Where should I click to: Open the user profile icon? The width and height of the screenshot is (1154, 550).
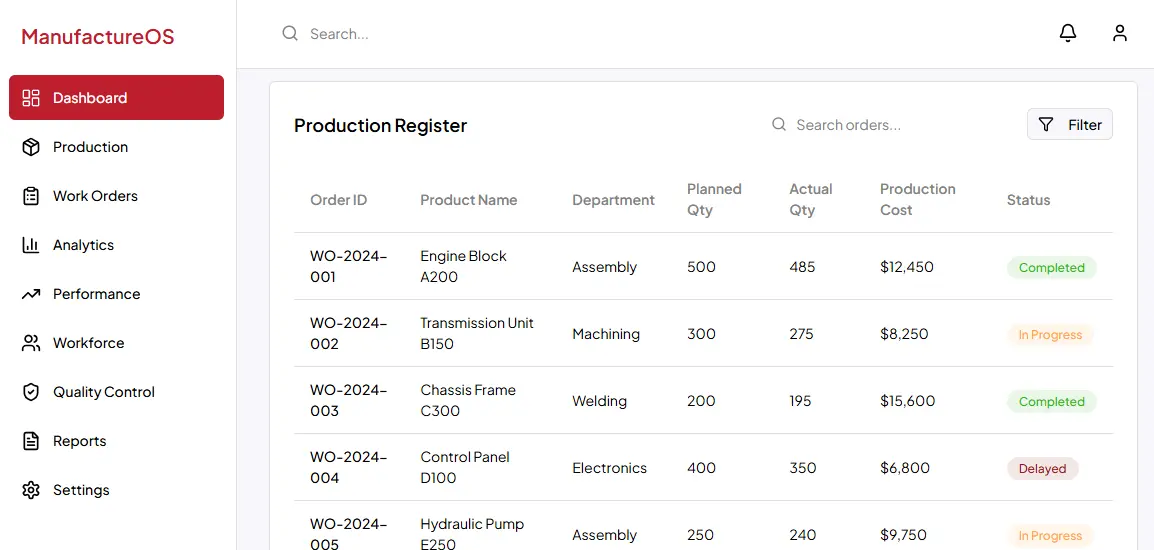click(1120, 33)
